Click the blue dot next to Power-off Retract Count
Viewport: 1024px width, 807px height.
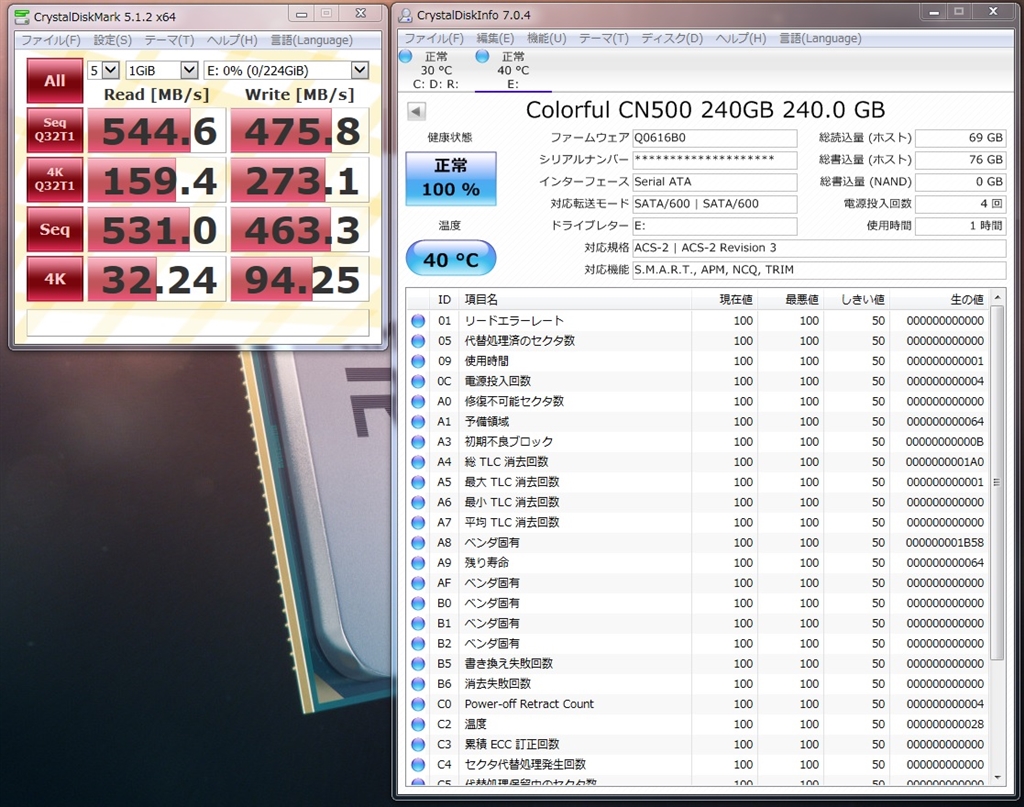point(416,704)
